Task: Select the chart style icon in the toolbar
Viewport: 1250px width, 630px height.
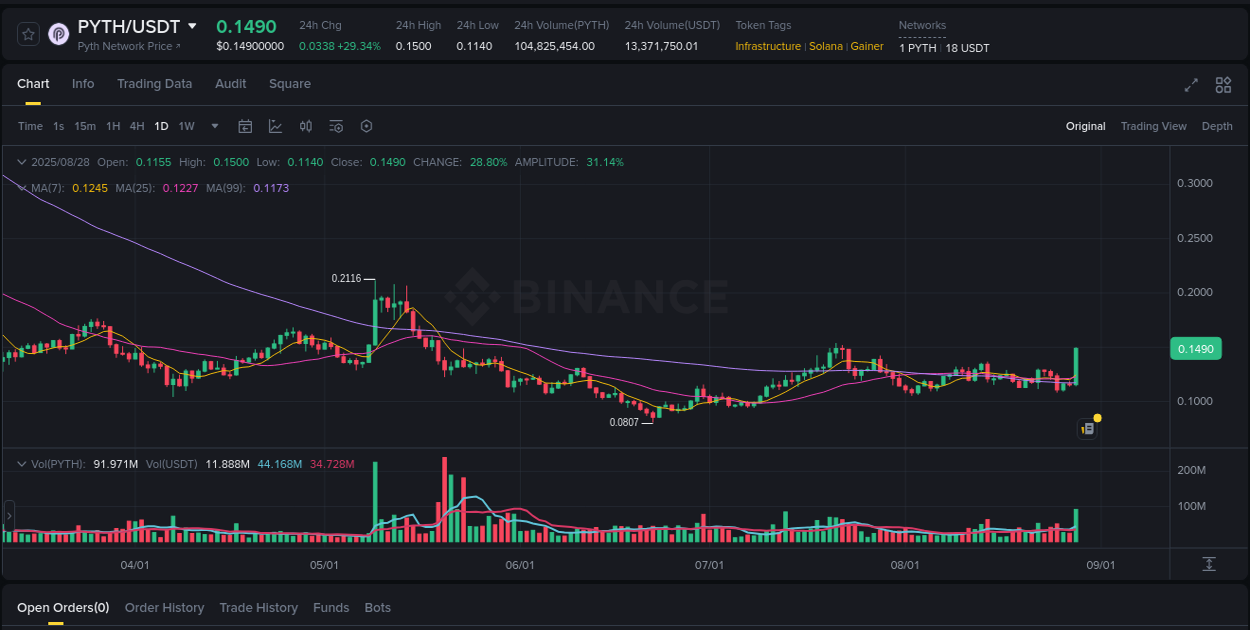Action: pyautogui.click(x=274, y=126)
